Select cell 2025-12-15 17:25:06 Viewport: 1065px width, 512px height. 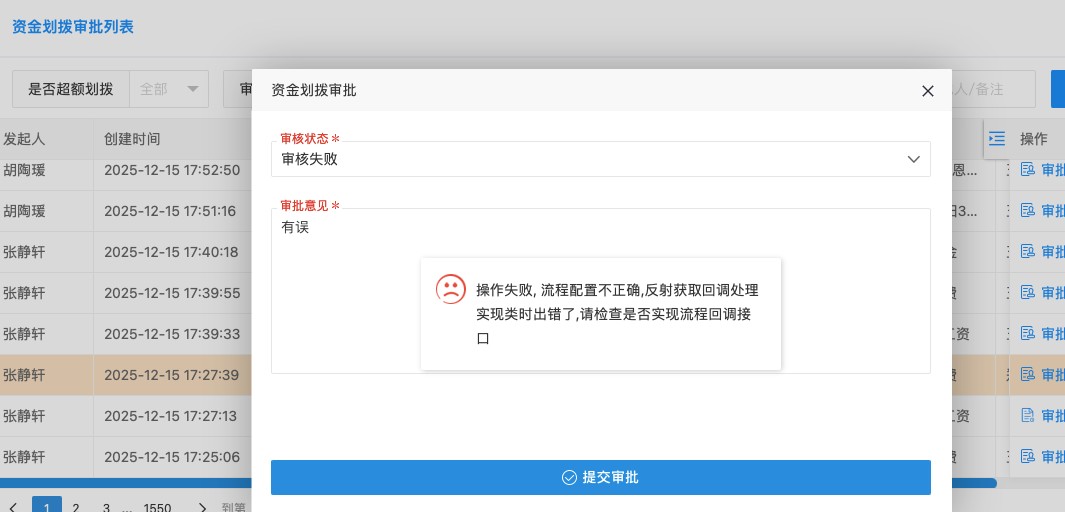point(172,456)
